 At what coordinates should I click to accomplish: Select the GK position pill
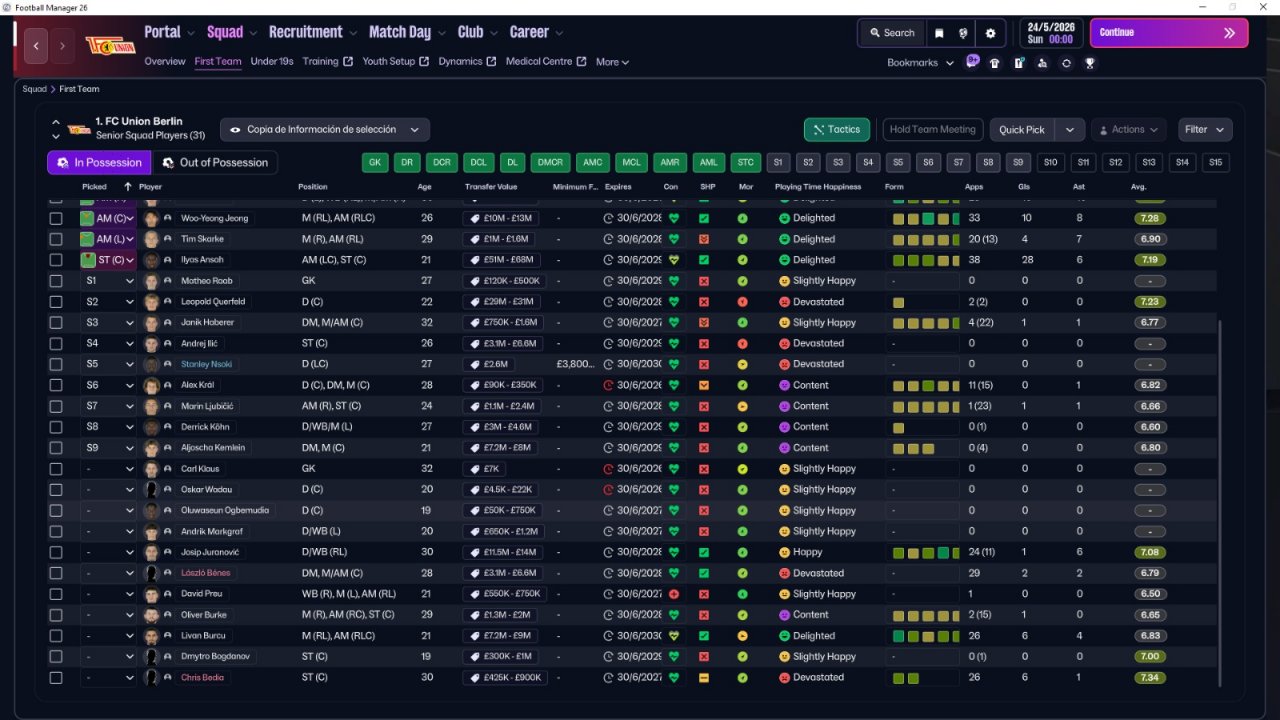[375, 162]
